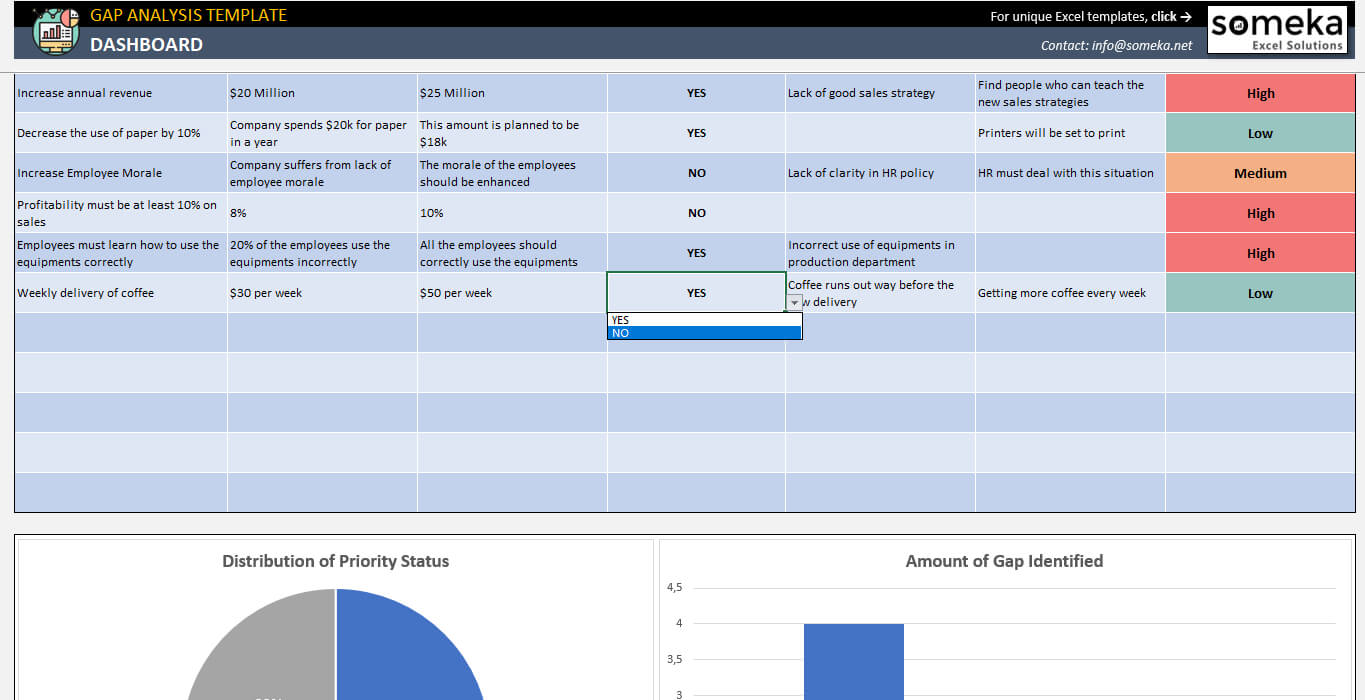Select "Increase Employee Morale" cell

click(121, 173)
